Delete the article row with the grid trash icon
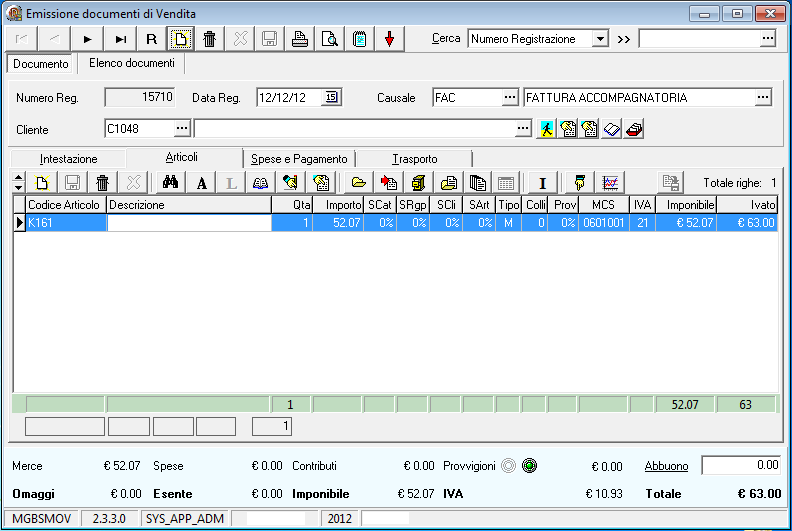This screenshot has width=792, height=531. 103,182
